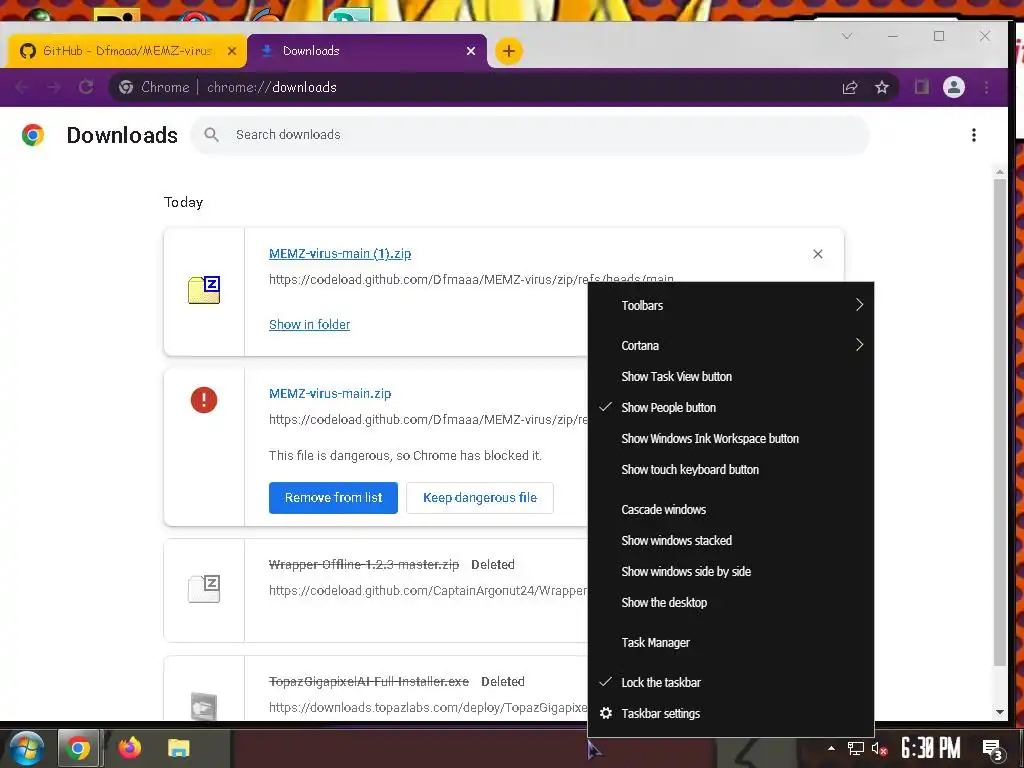
Task: Enable Show Task View button
Action: [731, 376]
